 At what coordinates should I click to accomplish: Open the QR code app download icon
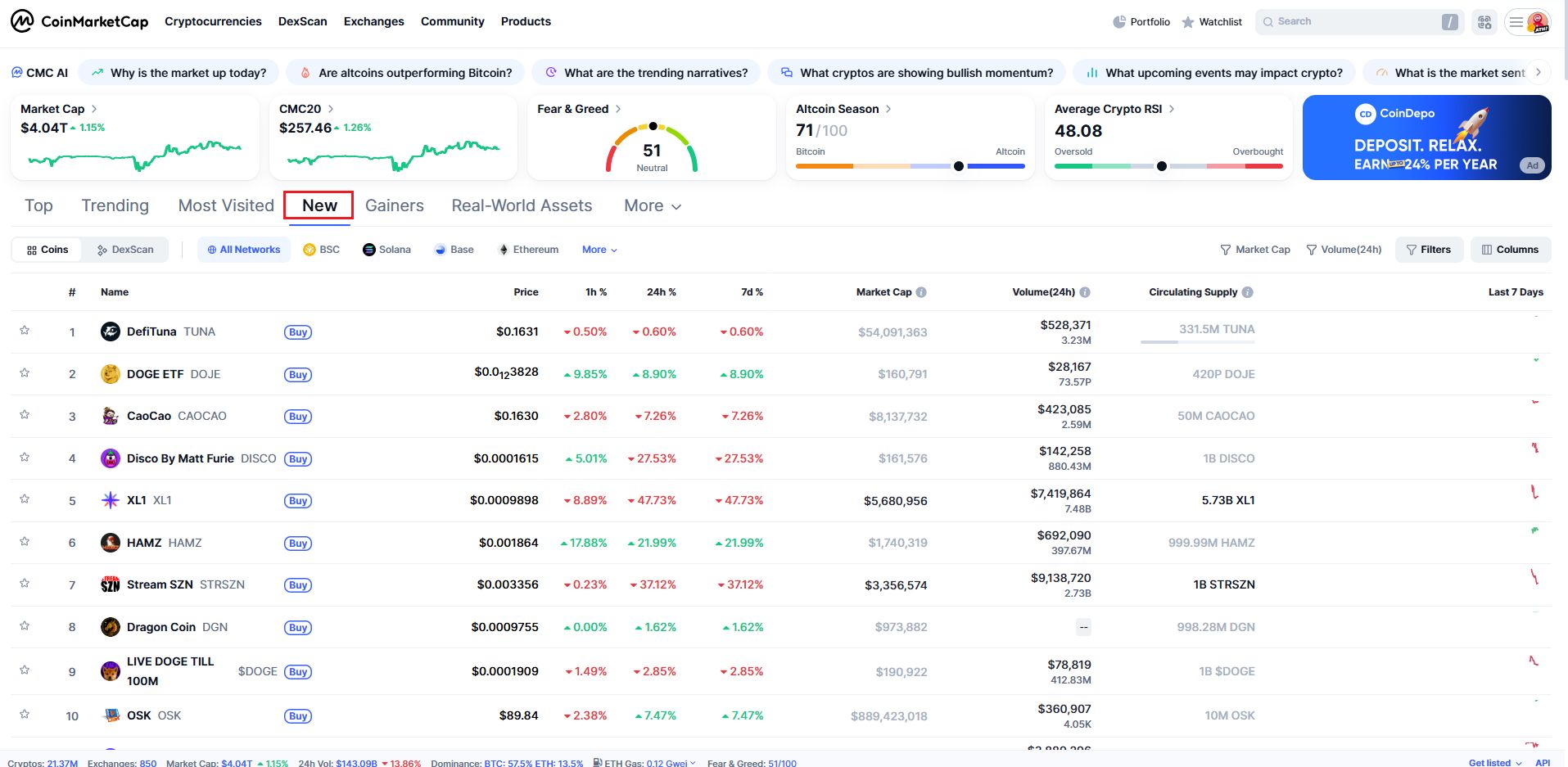point(1484,22)
